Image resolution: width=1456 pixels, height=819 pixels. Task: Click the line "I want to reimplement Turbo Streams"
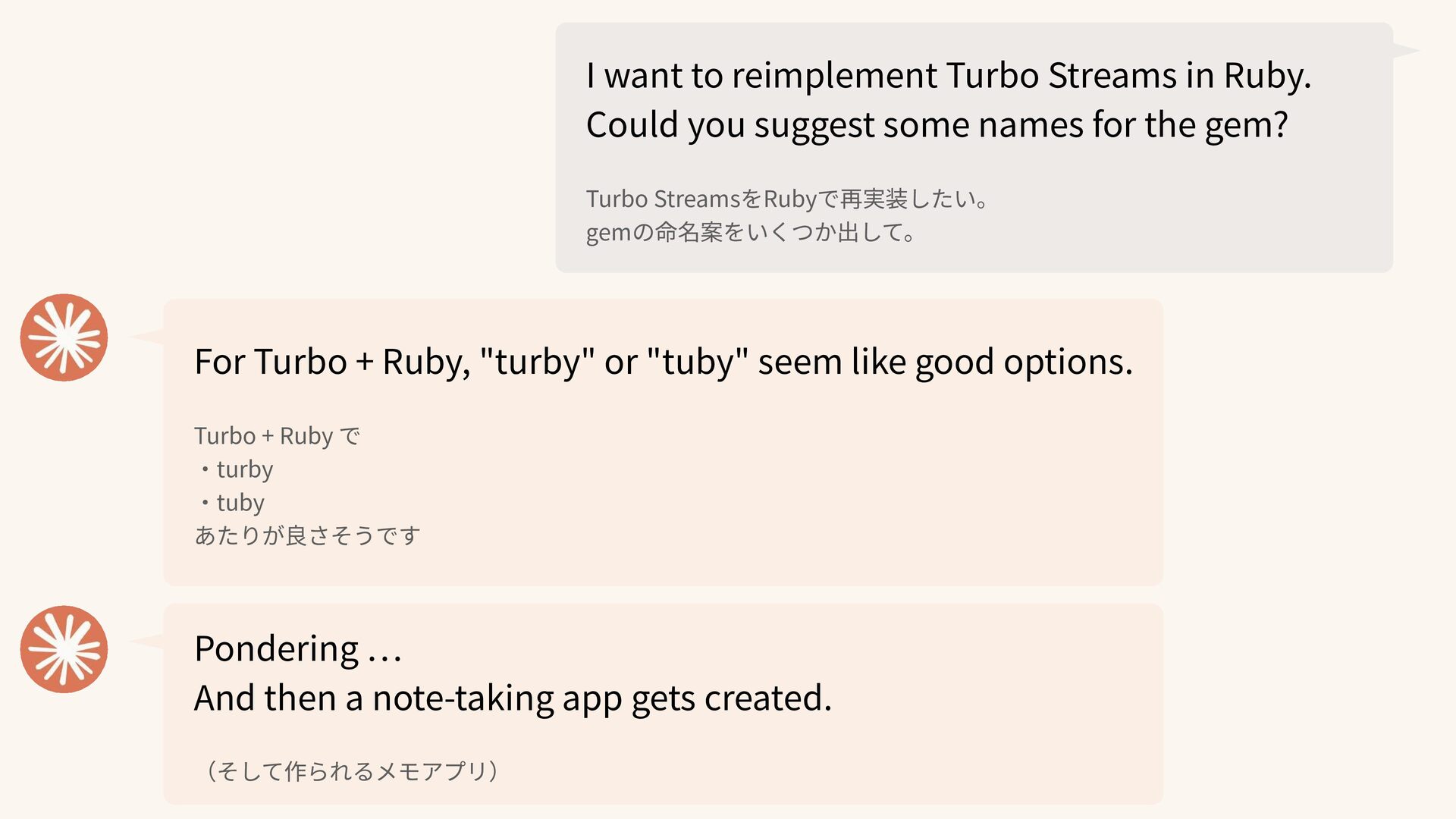click(948, 76)
